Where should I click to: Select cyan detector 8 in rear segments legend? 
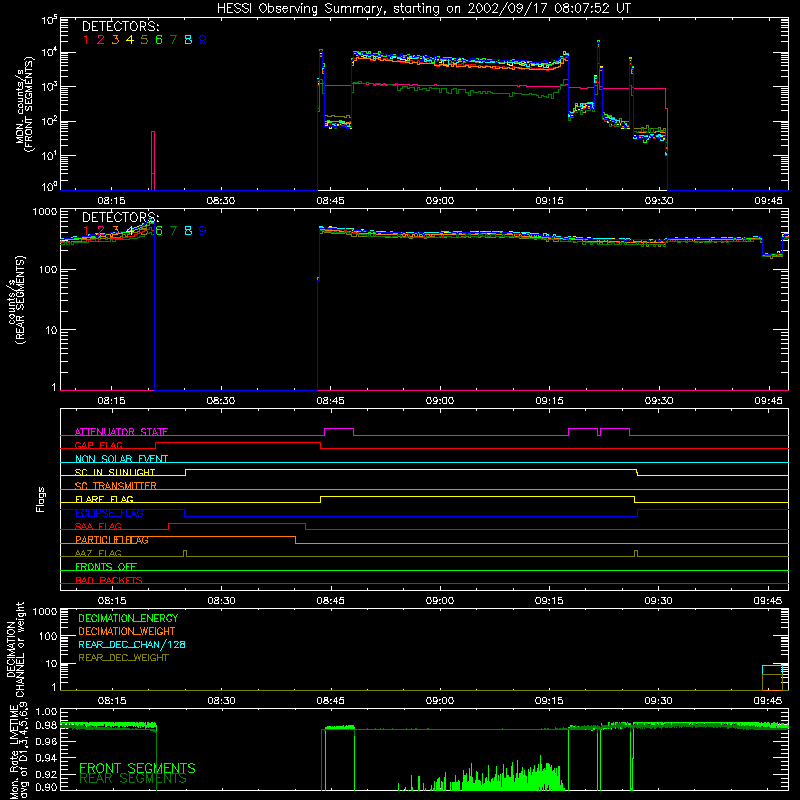[188, 231]
